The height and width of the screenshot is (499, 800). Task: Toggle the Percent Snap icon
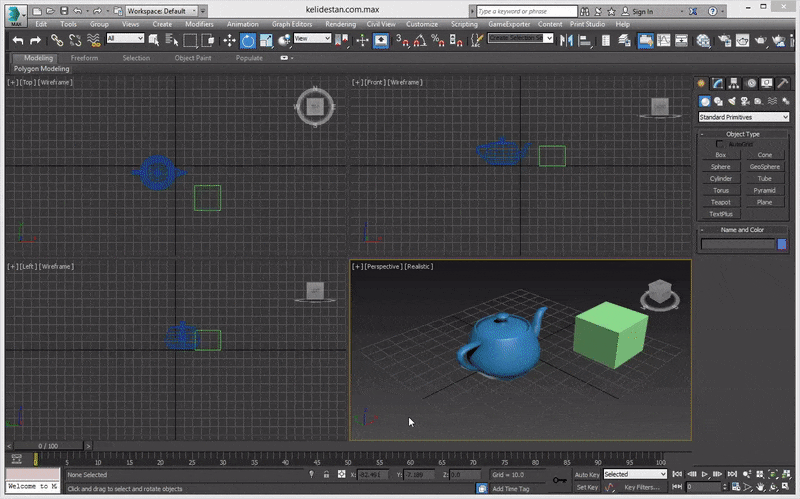click(x=438, y=40)
